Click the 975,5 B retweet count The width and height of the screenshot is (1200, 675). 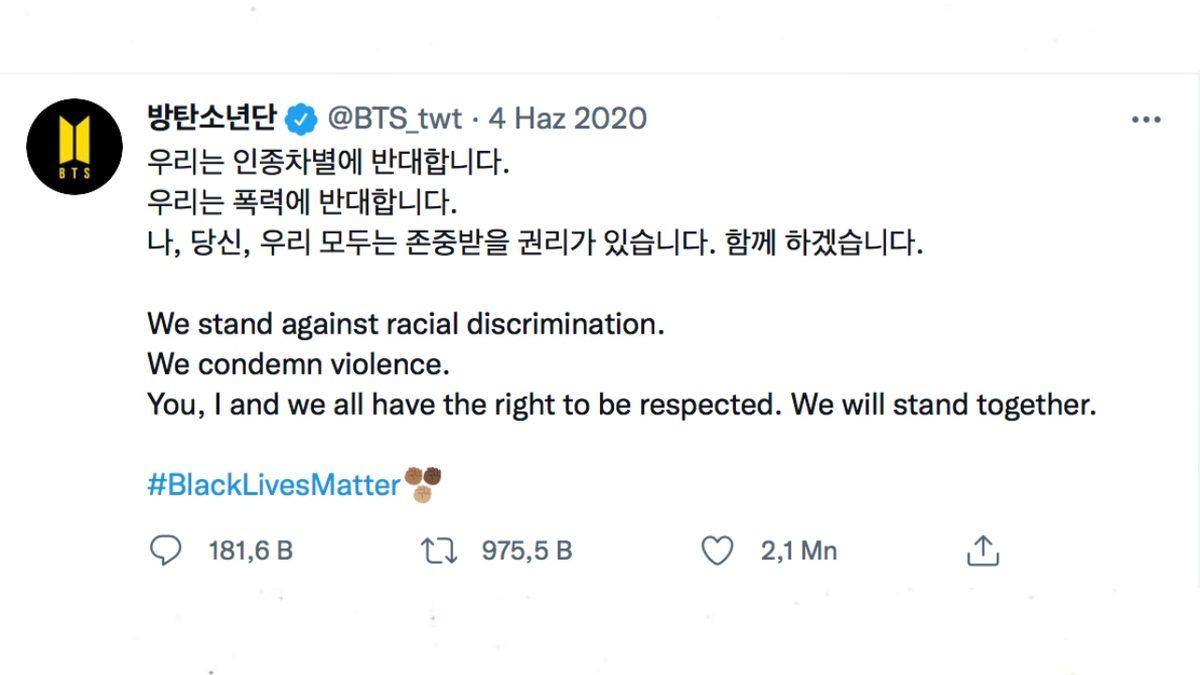pyautogui.click(x=525, y=549)
